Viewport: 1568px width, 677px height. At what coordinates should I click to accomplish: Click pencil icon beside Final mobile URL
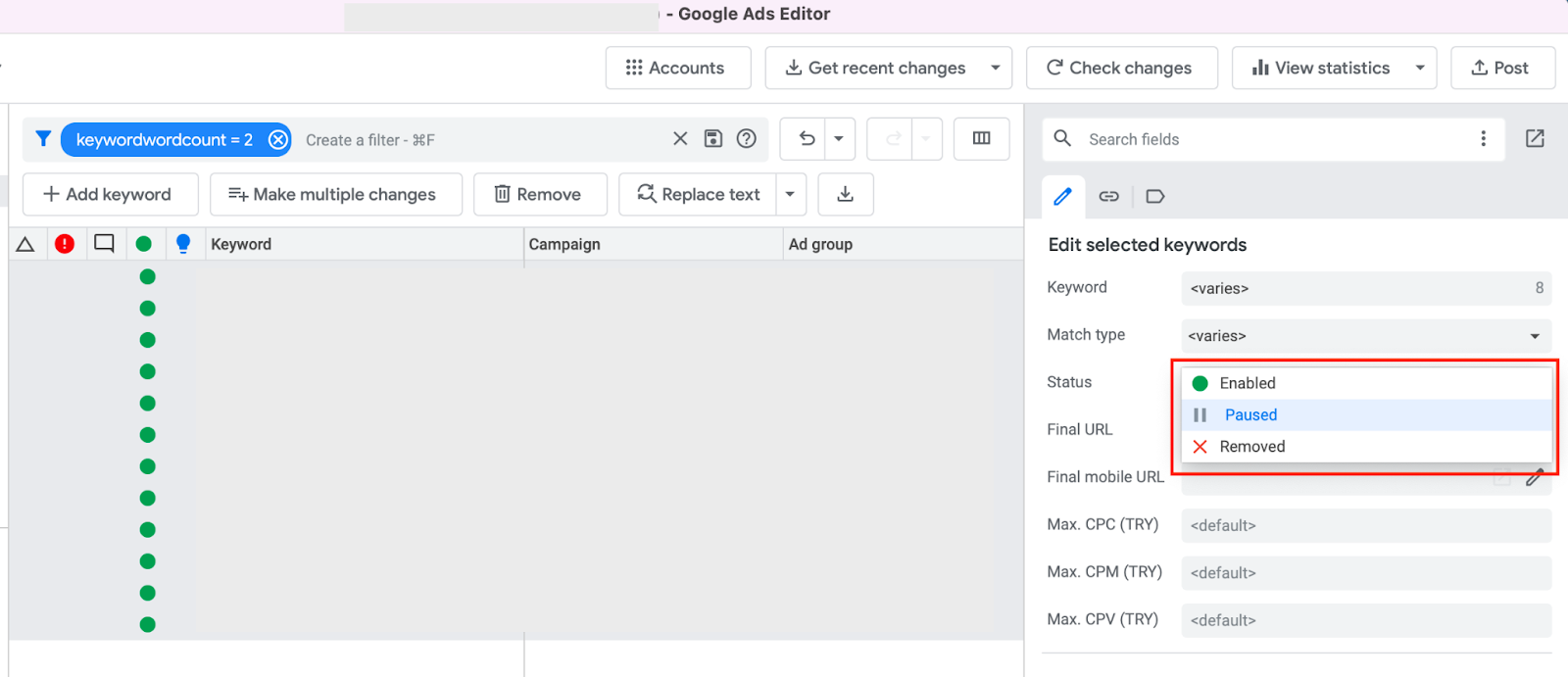click(x=1535, y=477)
